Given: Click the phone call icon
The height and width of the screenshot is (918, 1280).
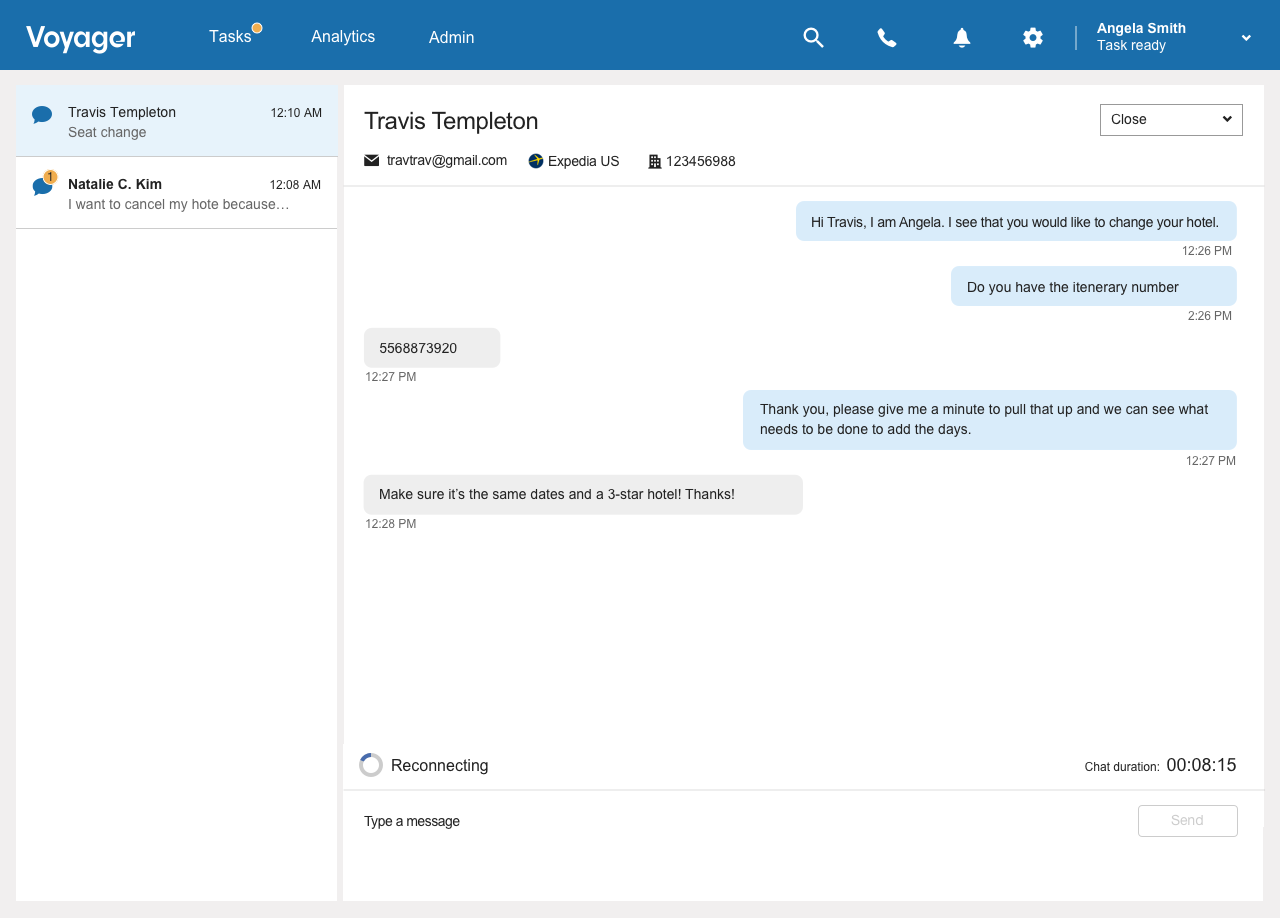Looking at the screenshot, I should point(887,38).
